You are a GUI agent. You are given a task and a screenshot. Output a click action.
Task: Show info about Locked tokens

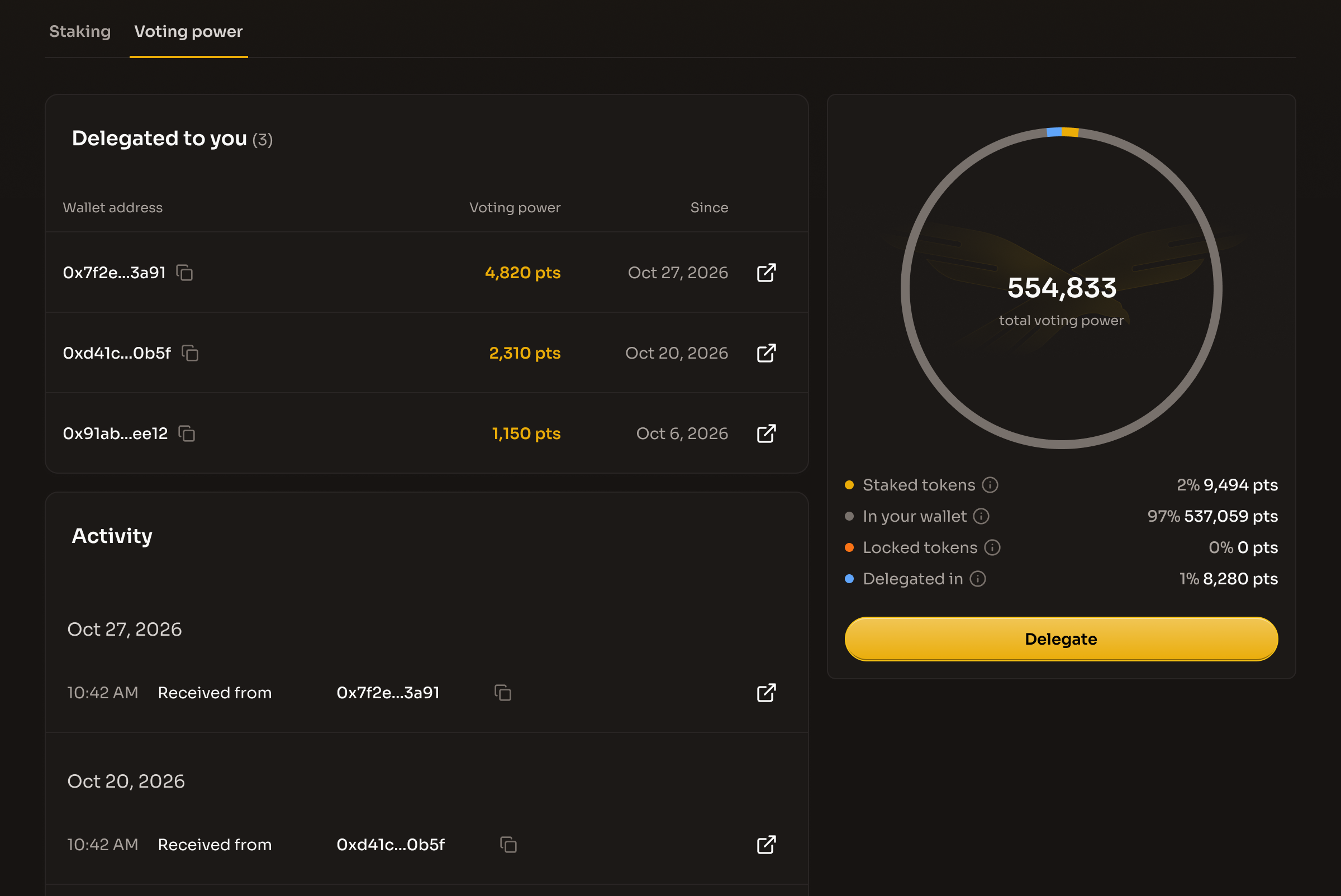tap(992, 548)
